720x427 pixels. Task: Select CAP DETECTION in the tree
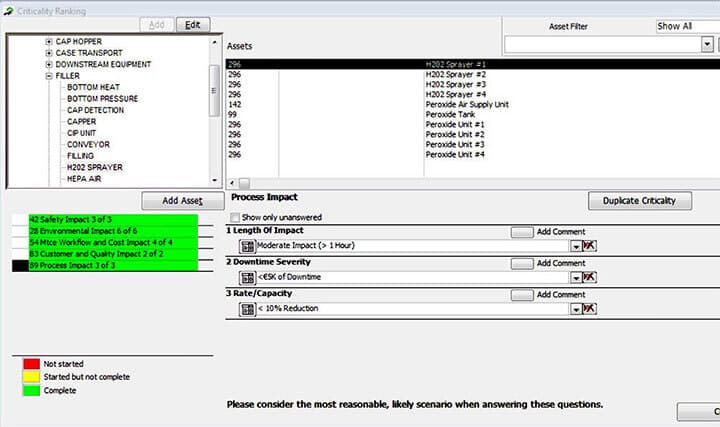point(96,110)
